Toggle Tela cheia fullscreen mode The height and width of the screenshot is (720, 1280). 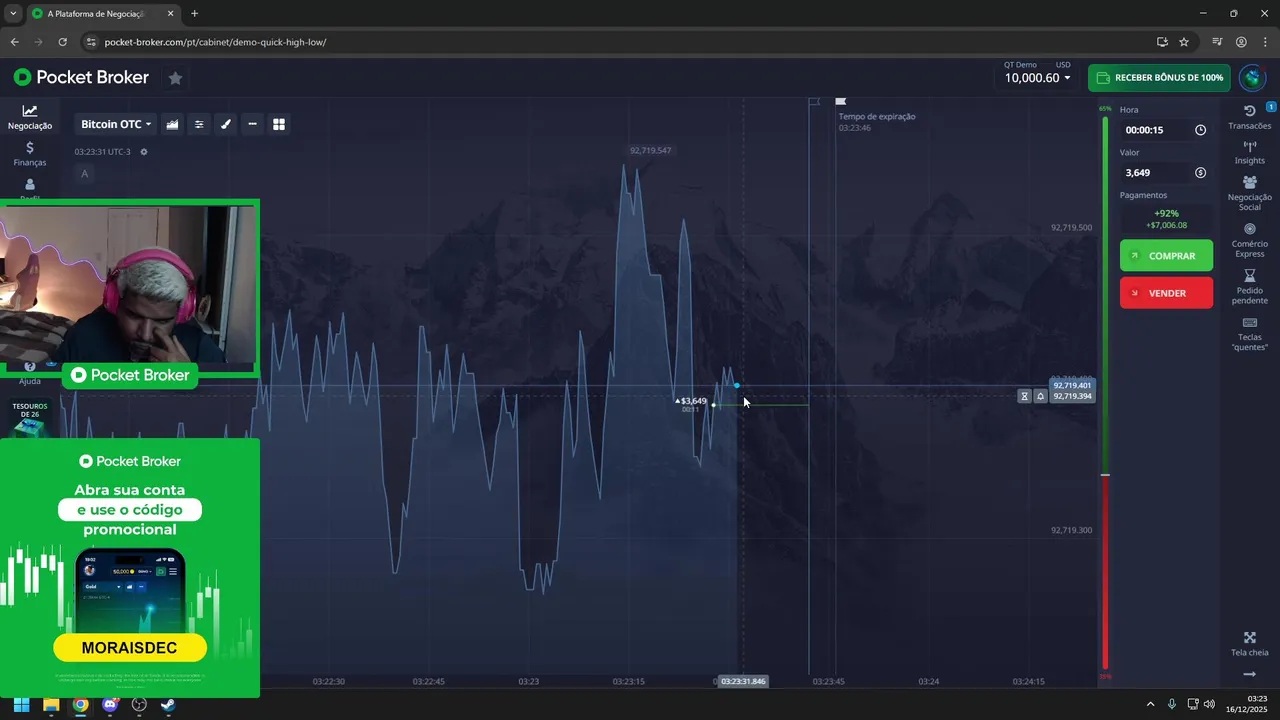[1249, 644]
